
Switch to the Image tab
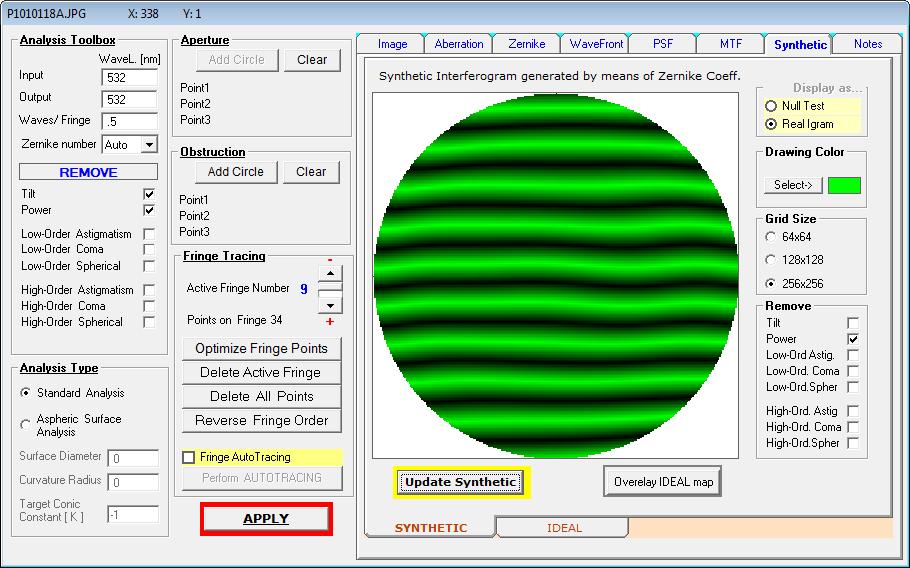(x=392, y=44)
